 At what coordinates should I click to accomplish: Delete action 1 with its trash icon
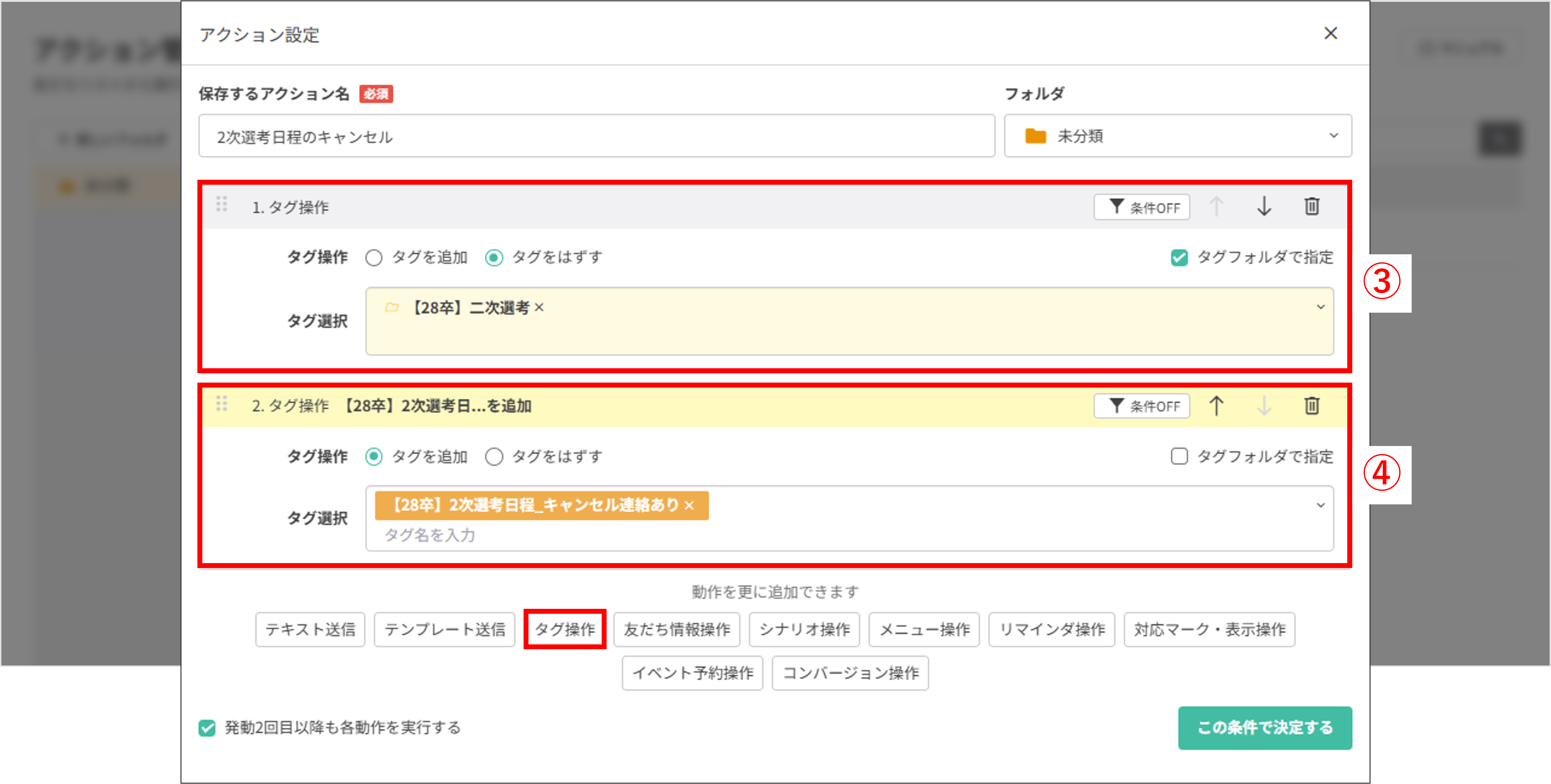(1311, 206)
